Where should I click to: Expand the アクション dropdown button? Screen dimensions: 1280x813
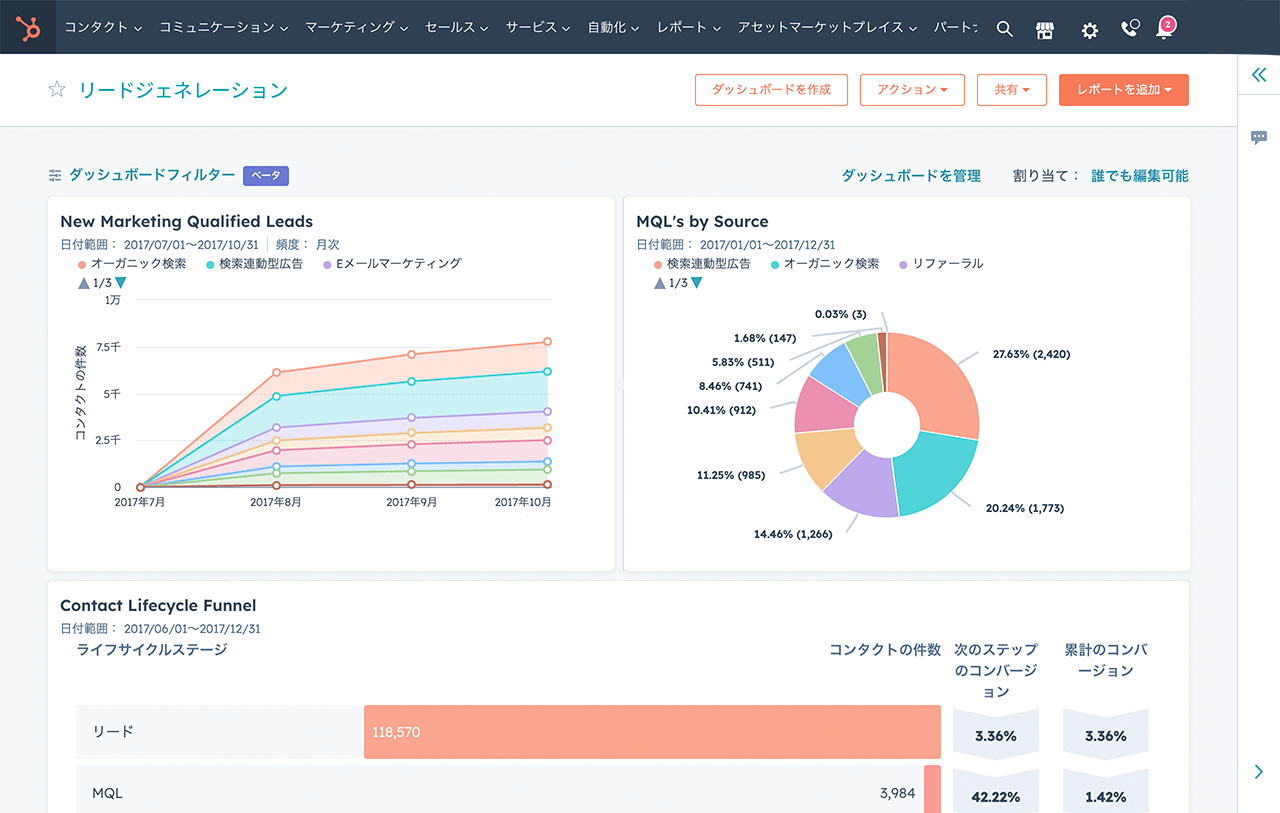tap(912, 90)
